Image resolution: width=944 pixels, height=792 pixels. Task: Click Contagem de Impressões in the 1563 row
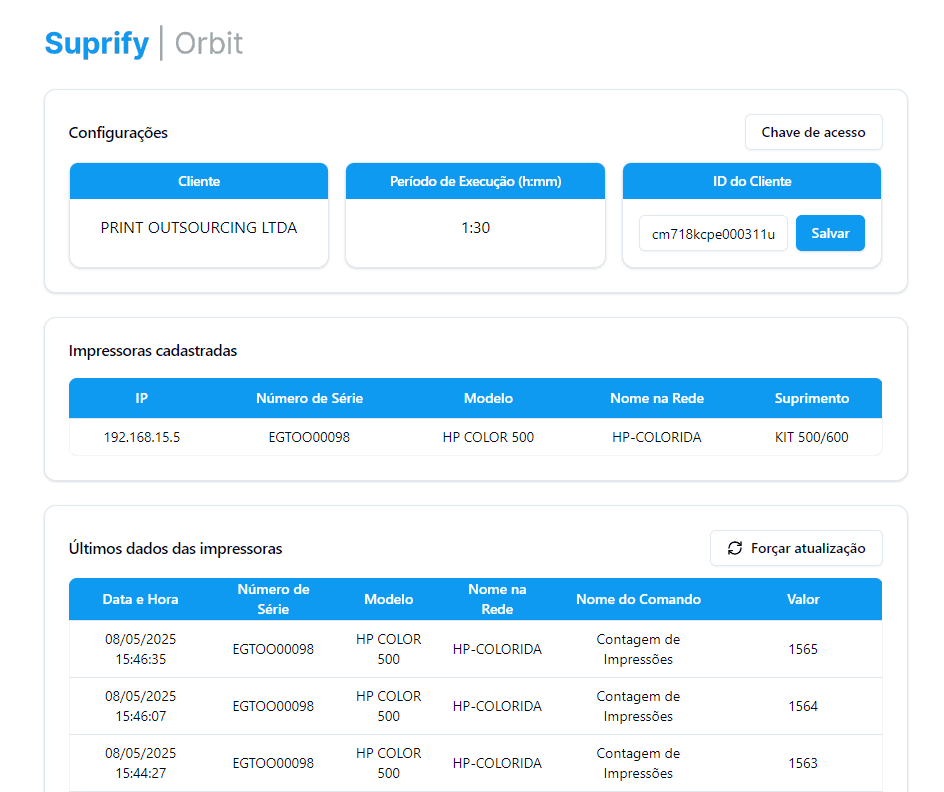click(638, 763)
